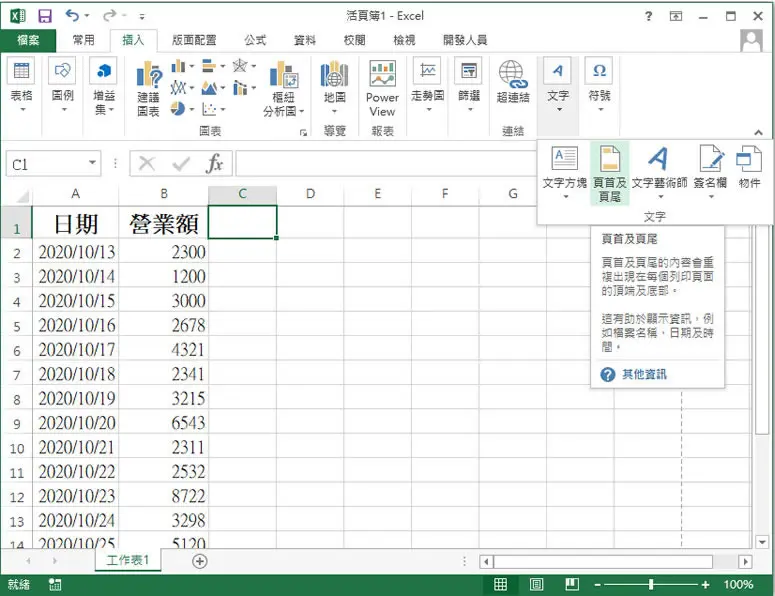The height and width of the screenshot is (596, 775).
Task: Switch to normal view in status bar
Action: (500, 585)
